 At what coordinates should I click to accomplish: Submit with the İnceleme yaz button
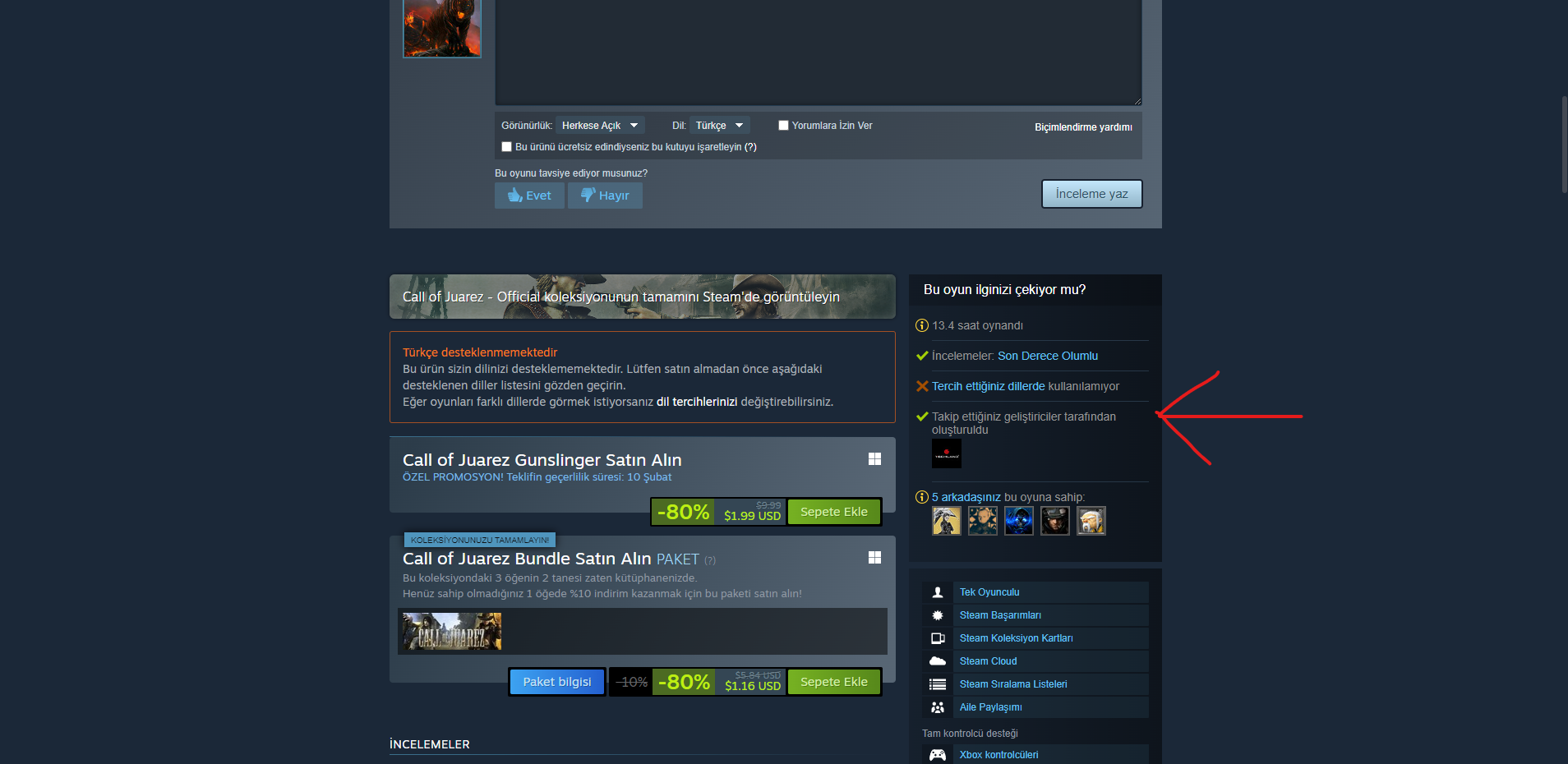(x=1091, y=194)
